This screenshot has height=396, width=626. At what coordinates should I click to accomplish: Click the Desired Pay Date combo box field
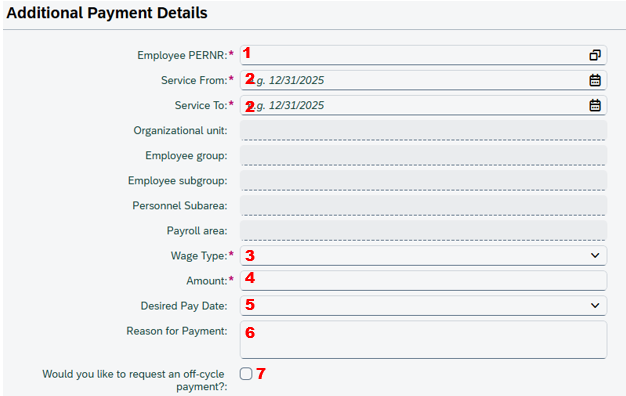tap(423, 305)
